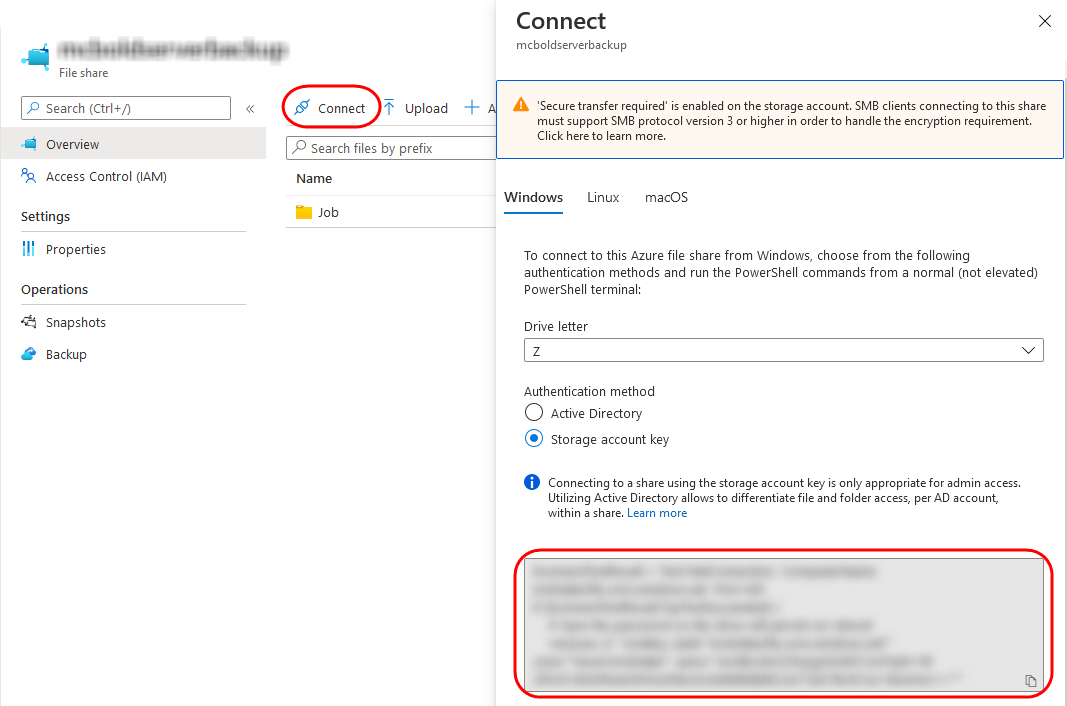The height and width of the screenshot is (706, 1067).
Task: Click the magnifier in sidebar search box
Action: 33,108
